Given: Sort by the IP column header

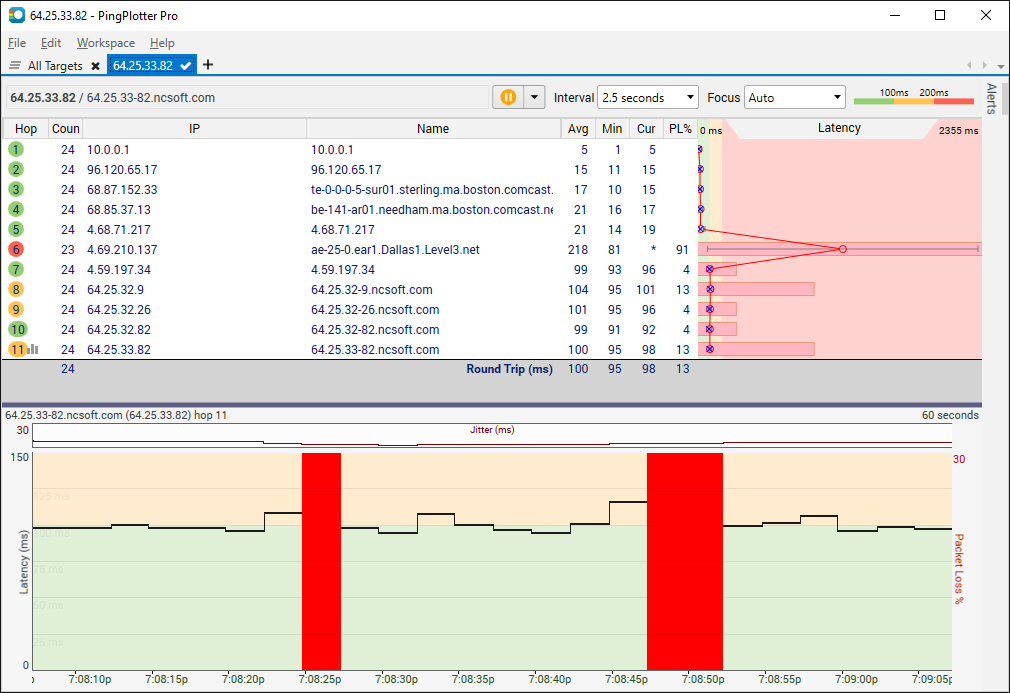Looking at the screenshot, I should [x=195, y=129].
